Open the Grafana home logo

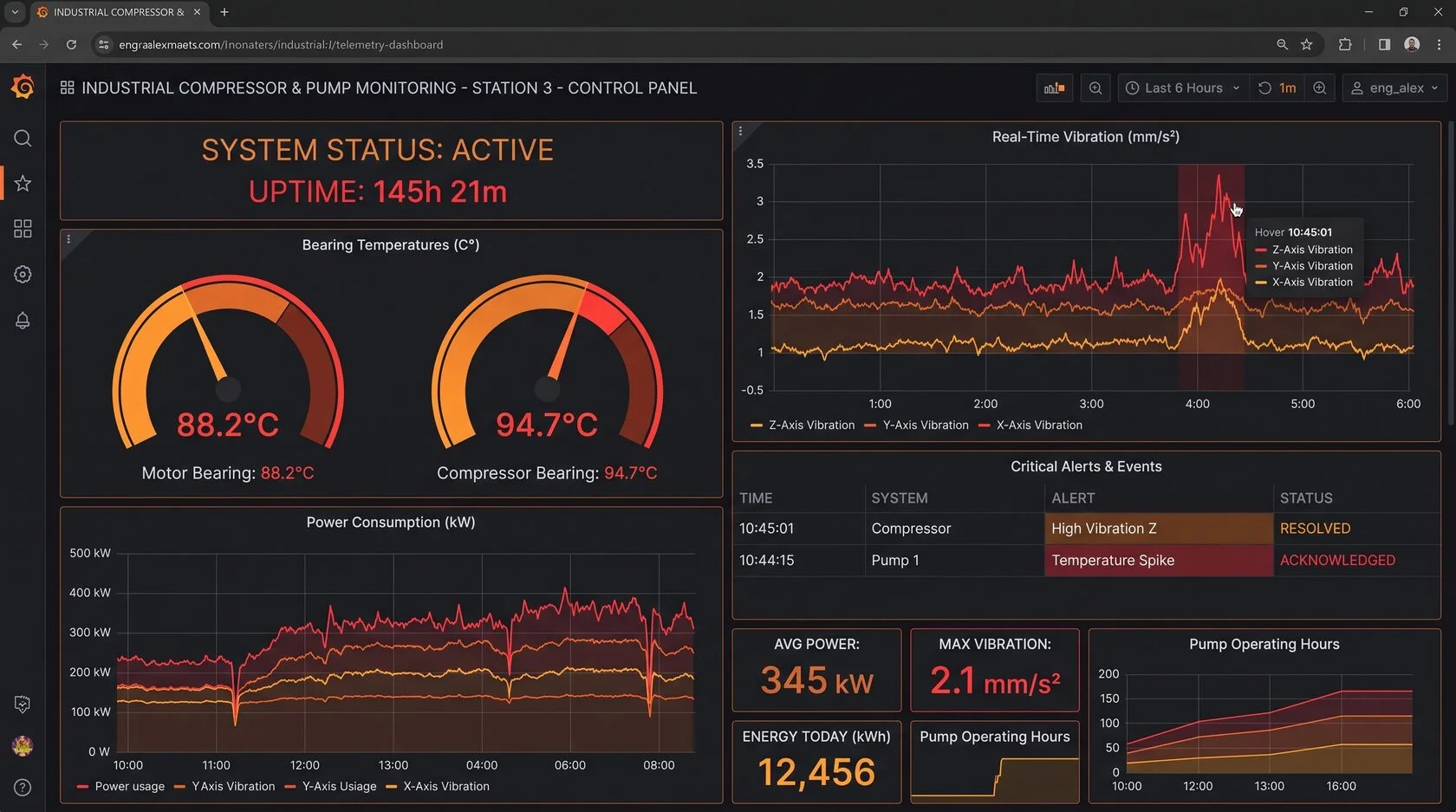[x=23, y=87]
